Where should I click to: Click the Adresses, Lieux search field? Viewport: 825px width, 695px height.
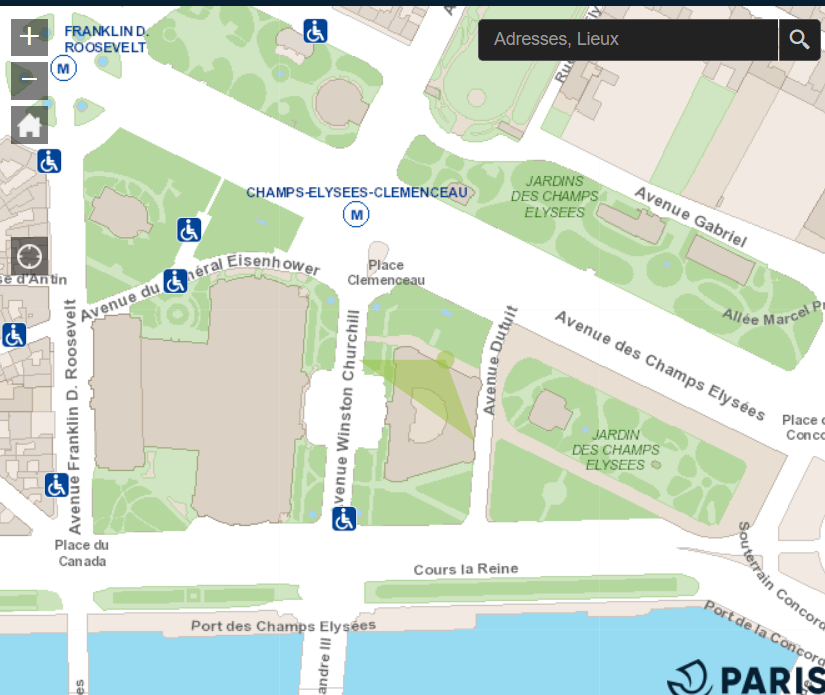click(x=627, y=40)
